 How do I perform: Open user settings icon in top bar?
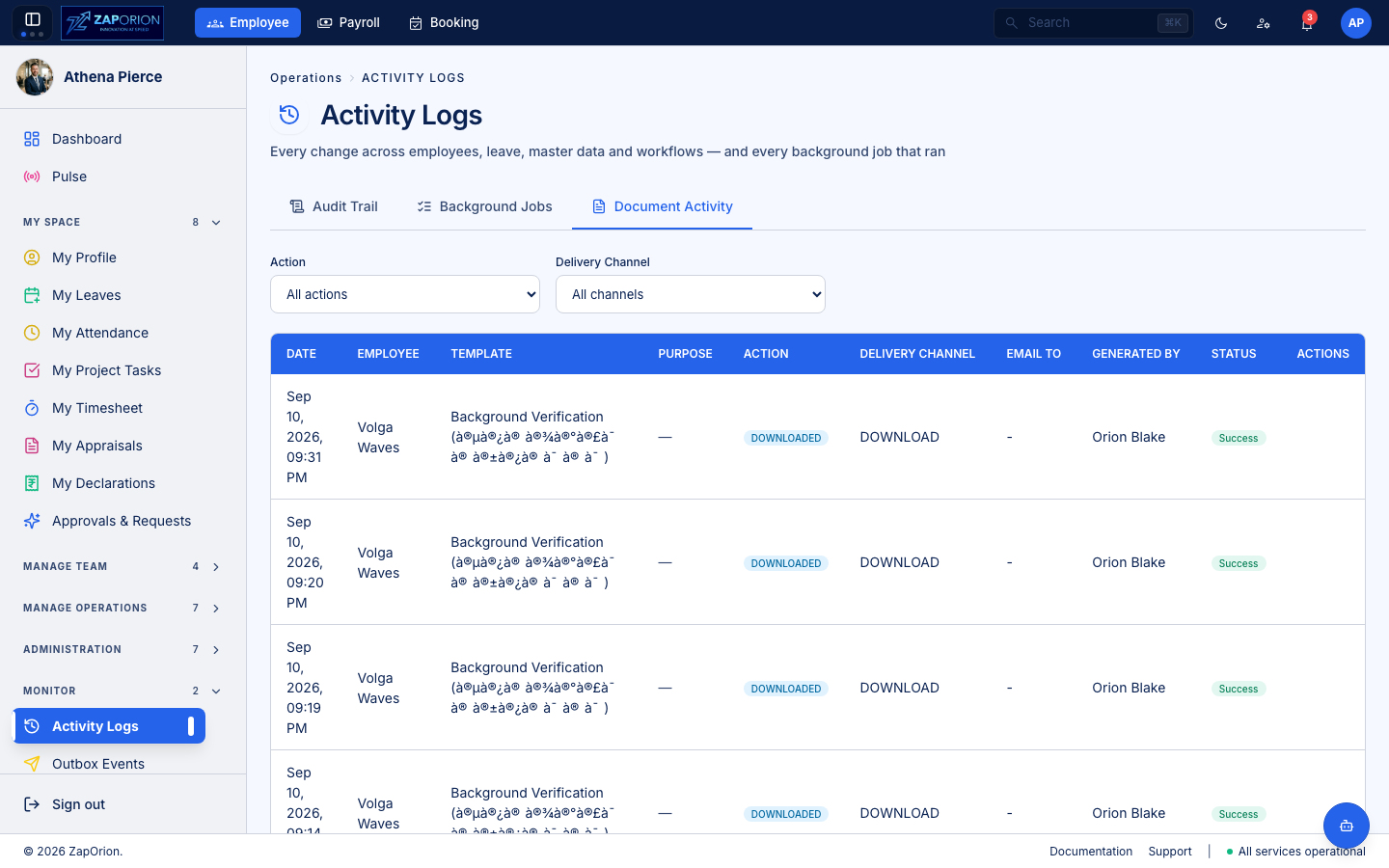[x=1264, y=23]
